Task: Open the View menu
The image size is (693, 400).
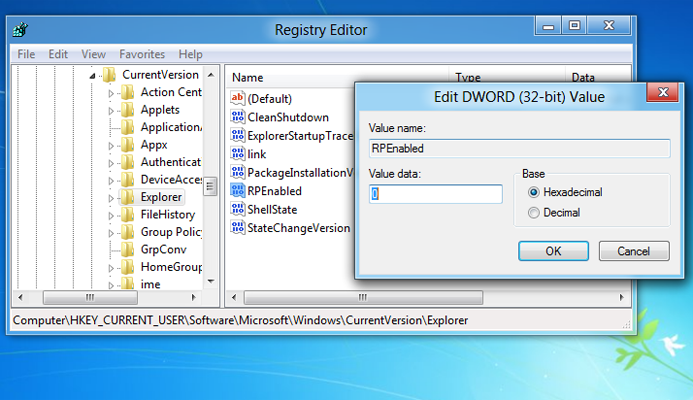Action: click(x=93, y=54)
